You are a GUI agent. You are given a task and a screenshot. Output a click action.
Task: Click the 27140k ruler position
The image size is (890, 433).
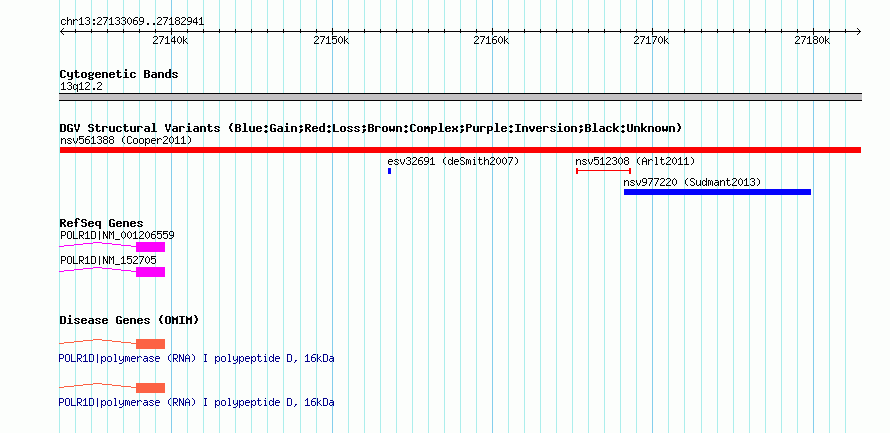pos(170,40)
